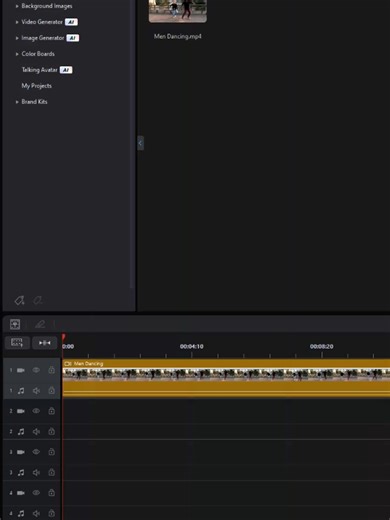390x520 pixels.
Task: Expand Image Generator arrow
Action: [x=17, y=38]
